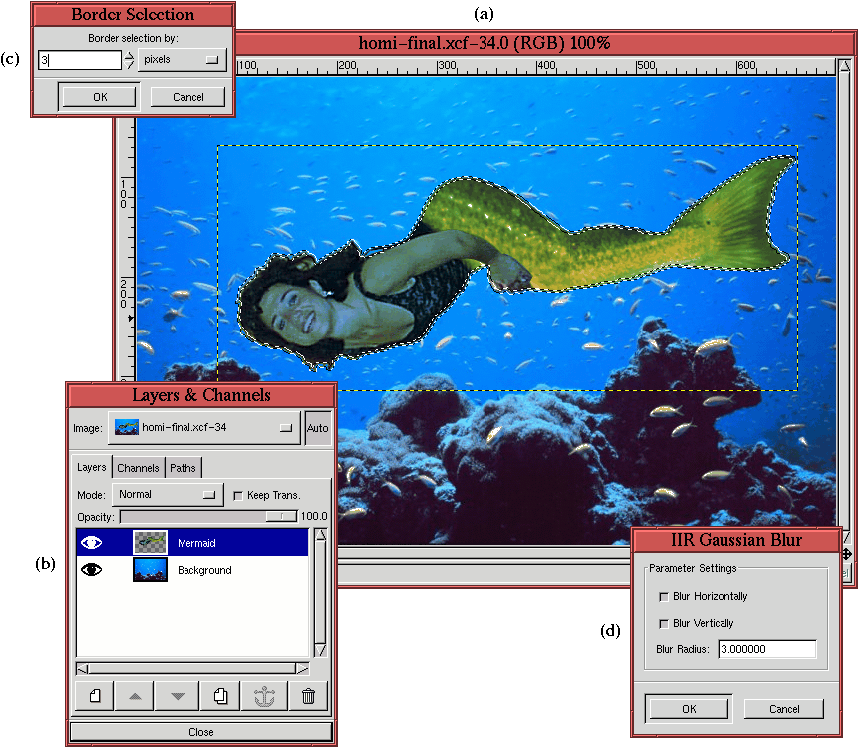The height and width of the screenshot is (748, 859).
Task: Toggle visibility of the Background layer
Action: 92,570
